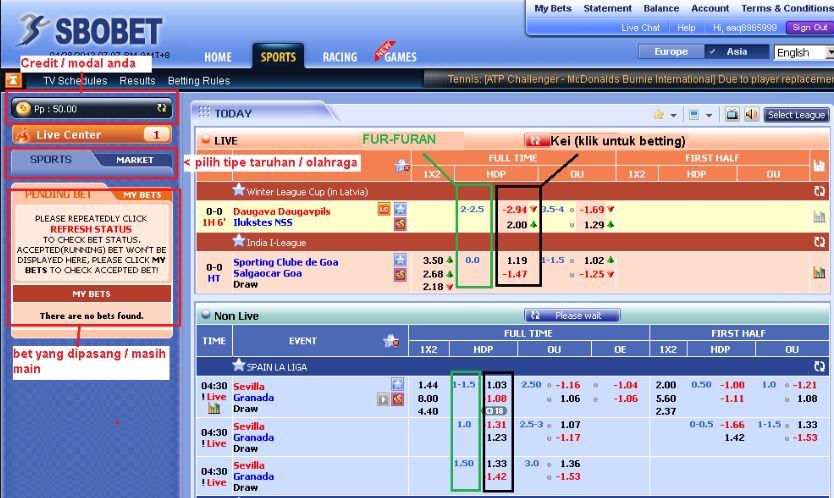Add first Sevilla vs Granada match to favorites
The width and height of the screenshot is (834, 498).
click(x=397, y=384)
